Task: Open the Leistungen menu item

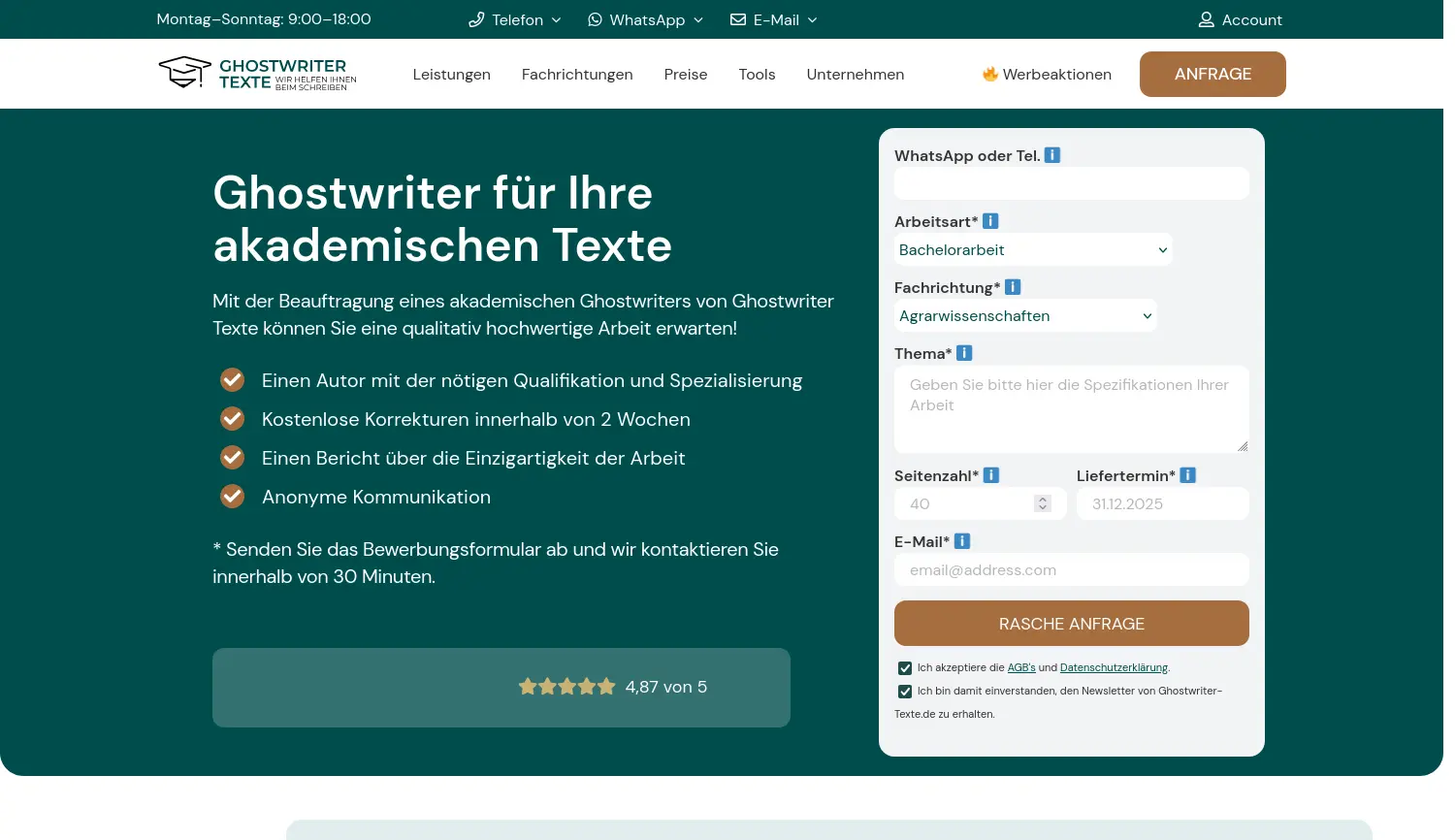Action: (452, 74)
